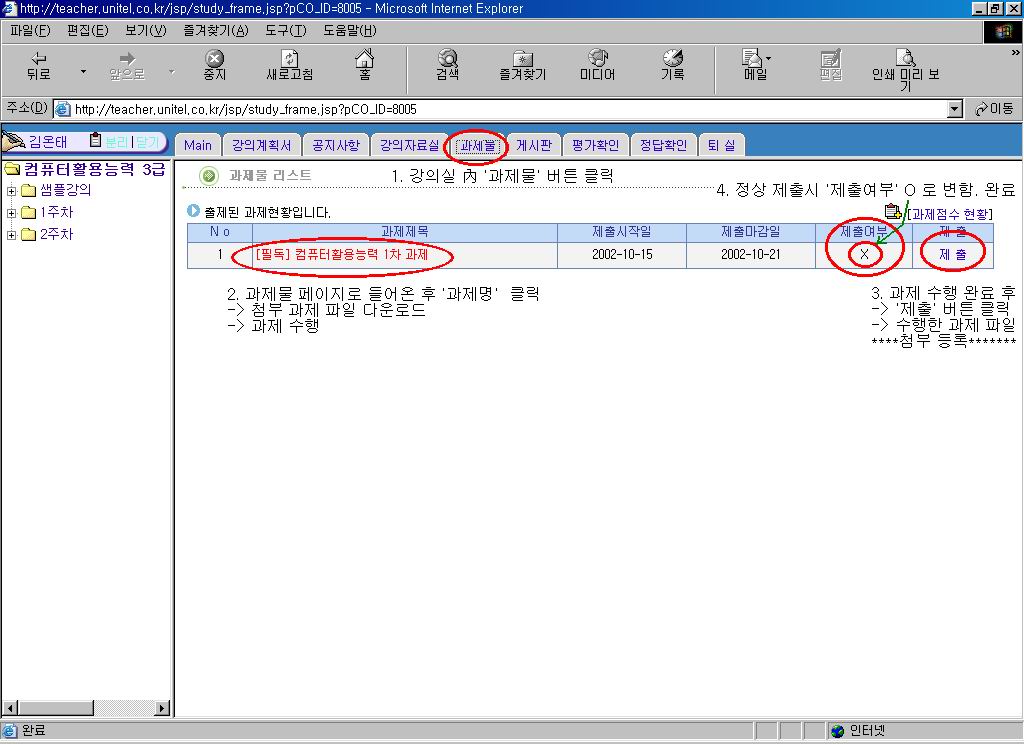The image size is (1024, 744).
Task: Click the 제출 submit link
Action: pos(952,255)
